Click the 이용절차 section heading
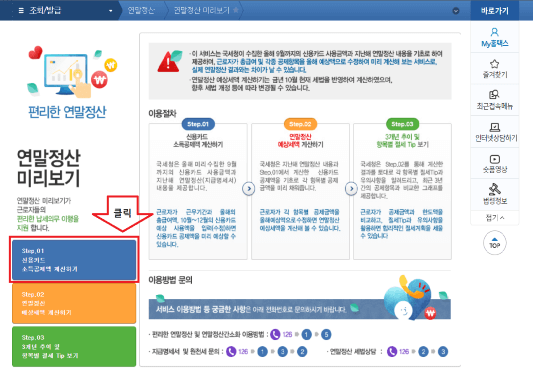 pos(162,113)
